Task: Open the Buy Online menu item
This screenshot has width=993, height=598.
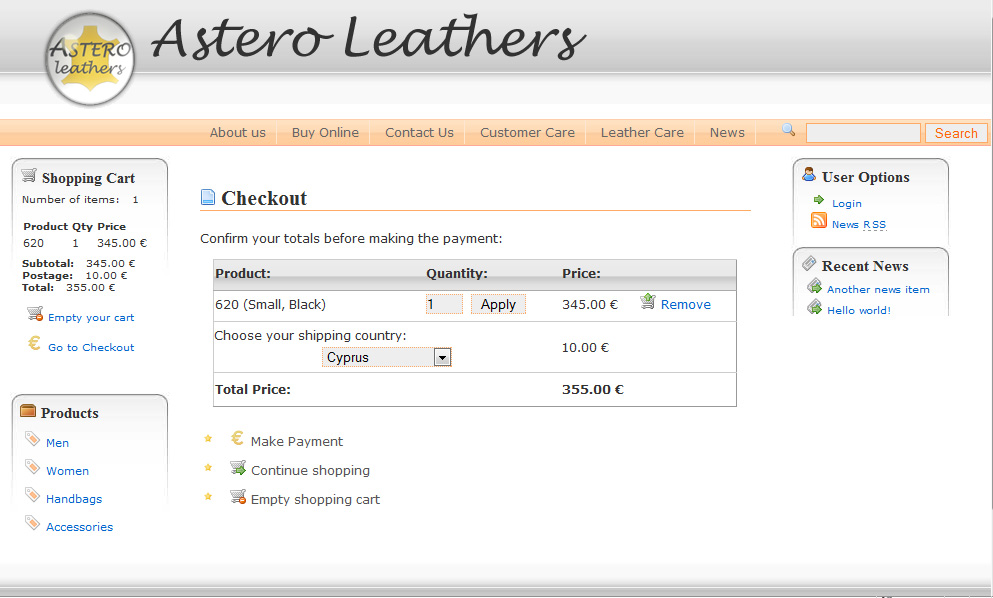Action: (x=325, y=132)
